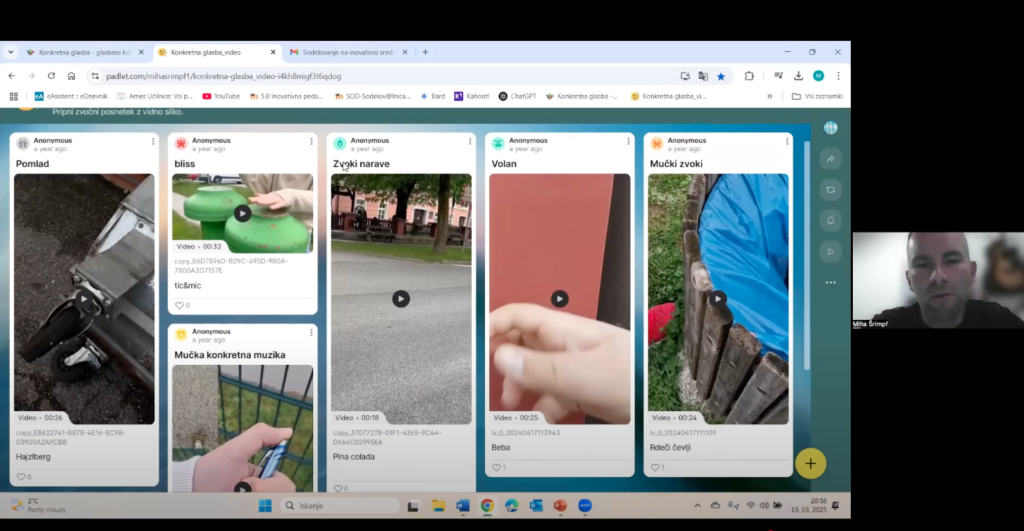The image size is (1024, 531).
Task: Click the Padlet remake icon
Action: click(x=831, y=190)
